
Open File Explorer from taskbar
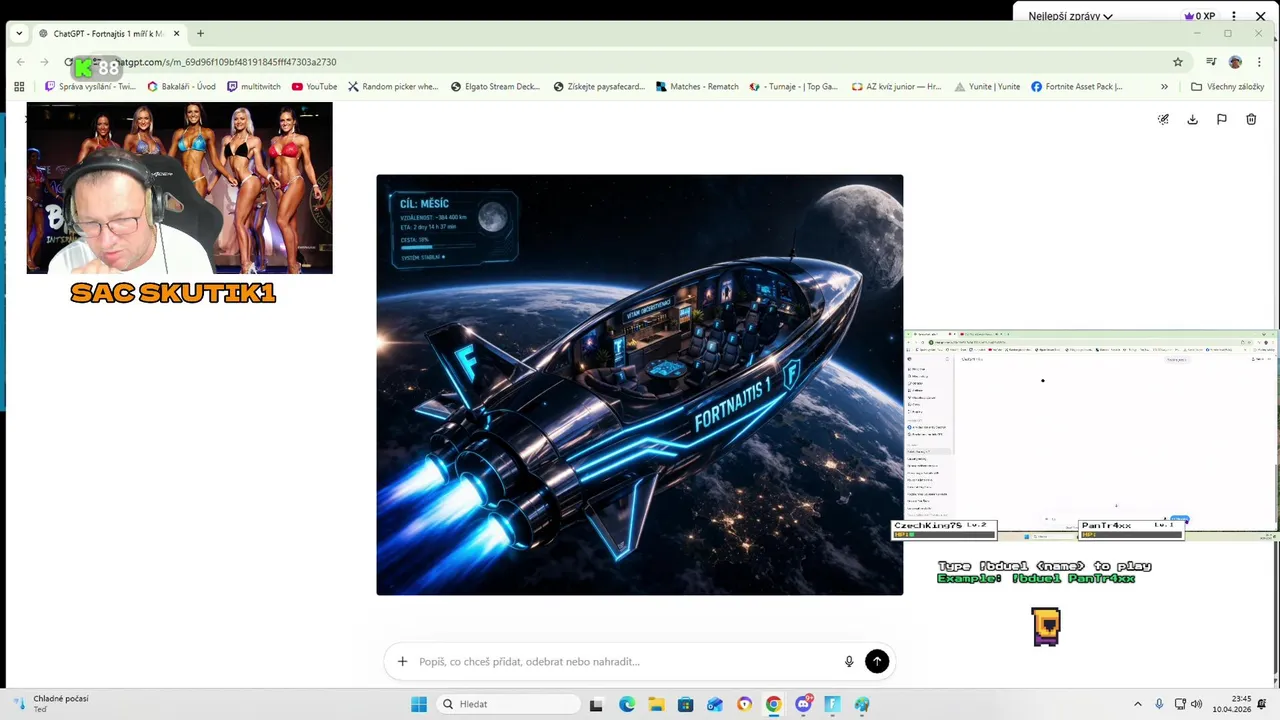click(656, 704)
